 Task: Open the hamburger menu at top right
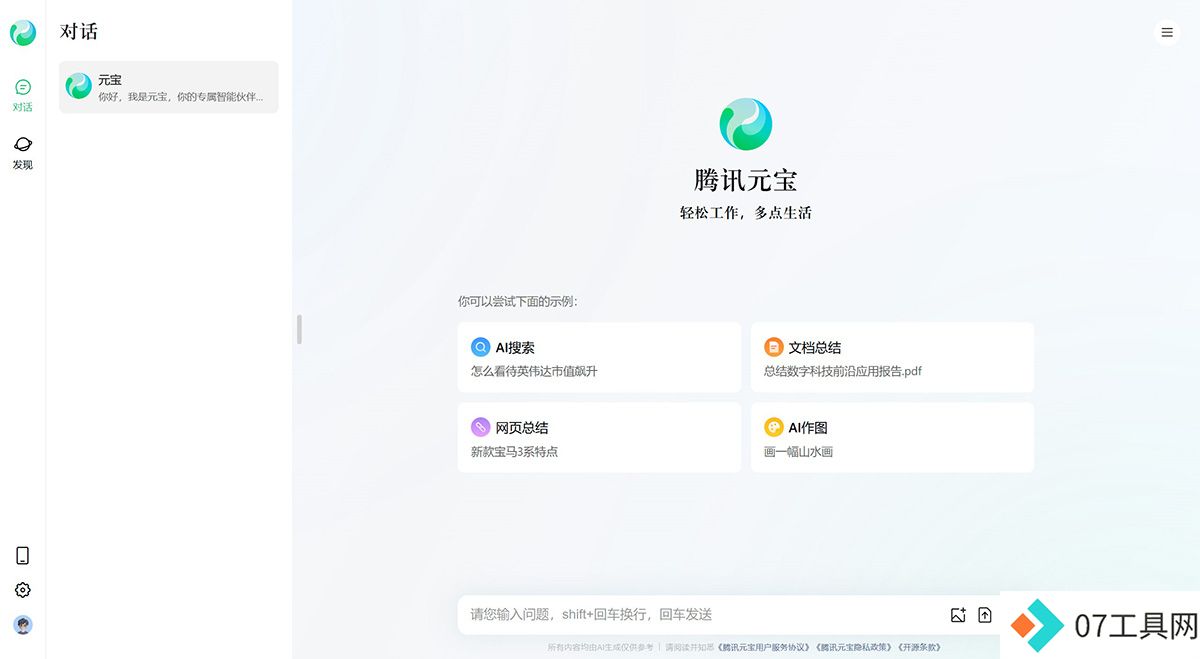coord(1166,33)
